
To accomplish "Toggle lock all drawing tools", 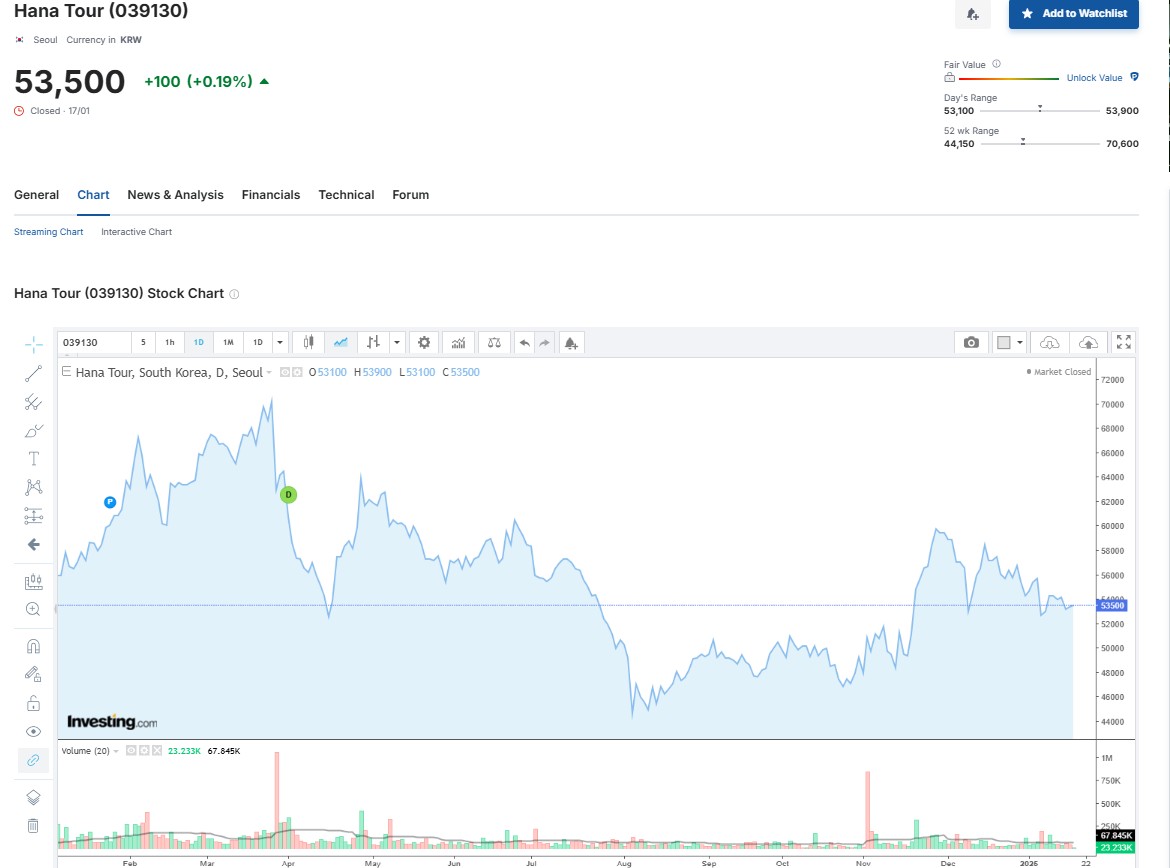I will pyautogui.click(x=34, y=703).
